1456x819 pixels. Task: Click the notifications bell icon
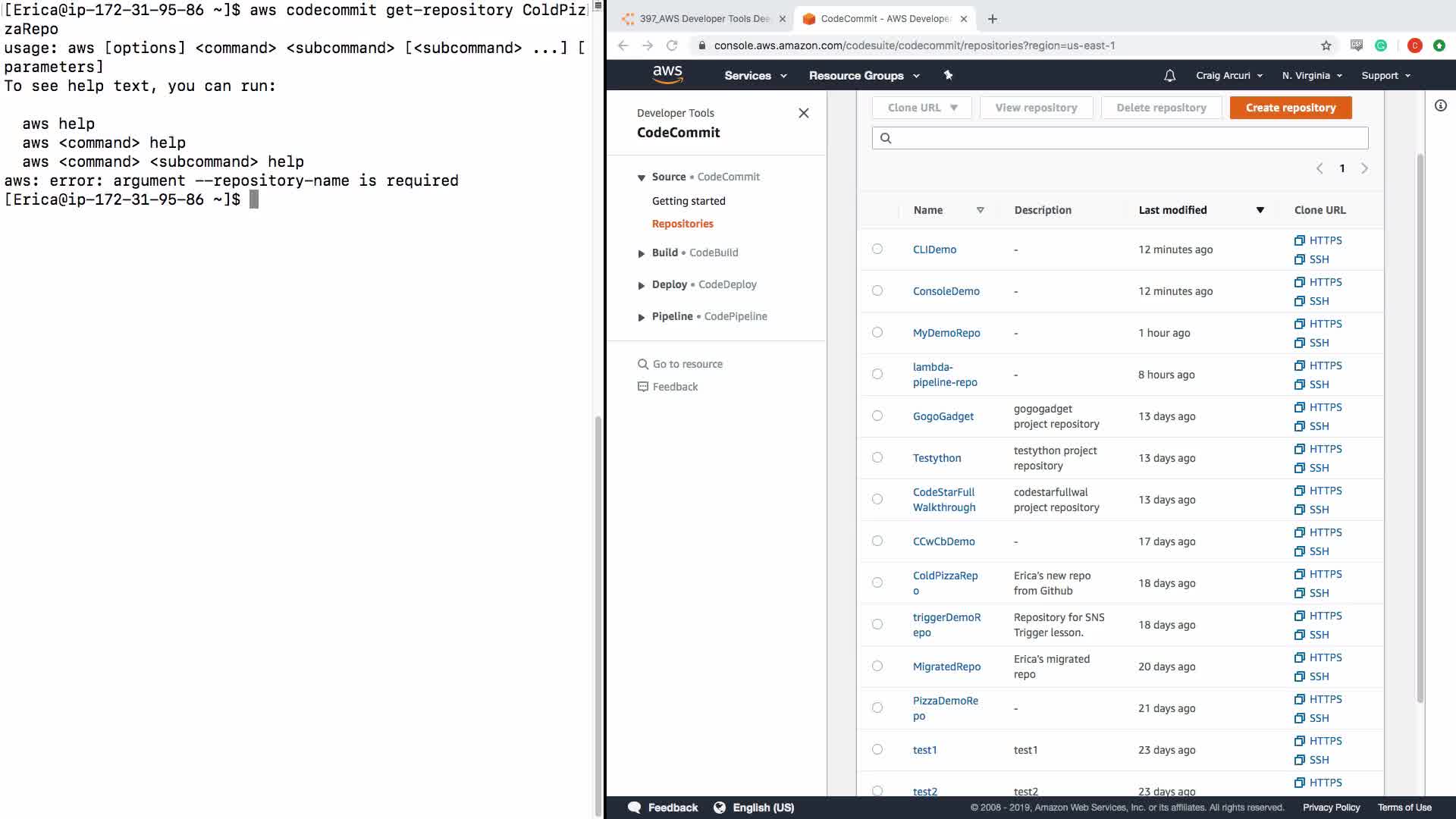[1169, 75]
